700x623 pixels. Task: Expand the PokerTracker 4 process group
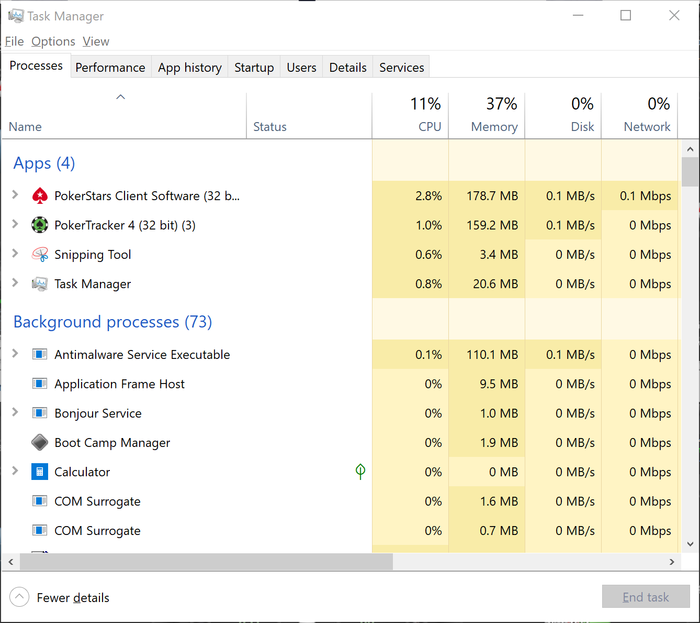[x=15, y=225]
